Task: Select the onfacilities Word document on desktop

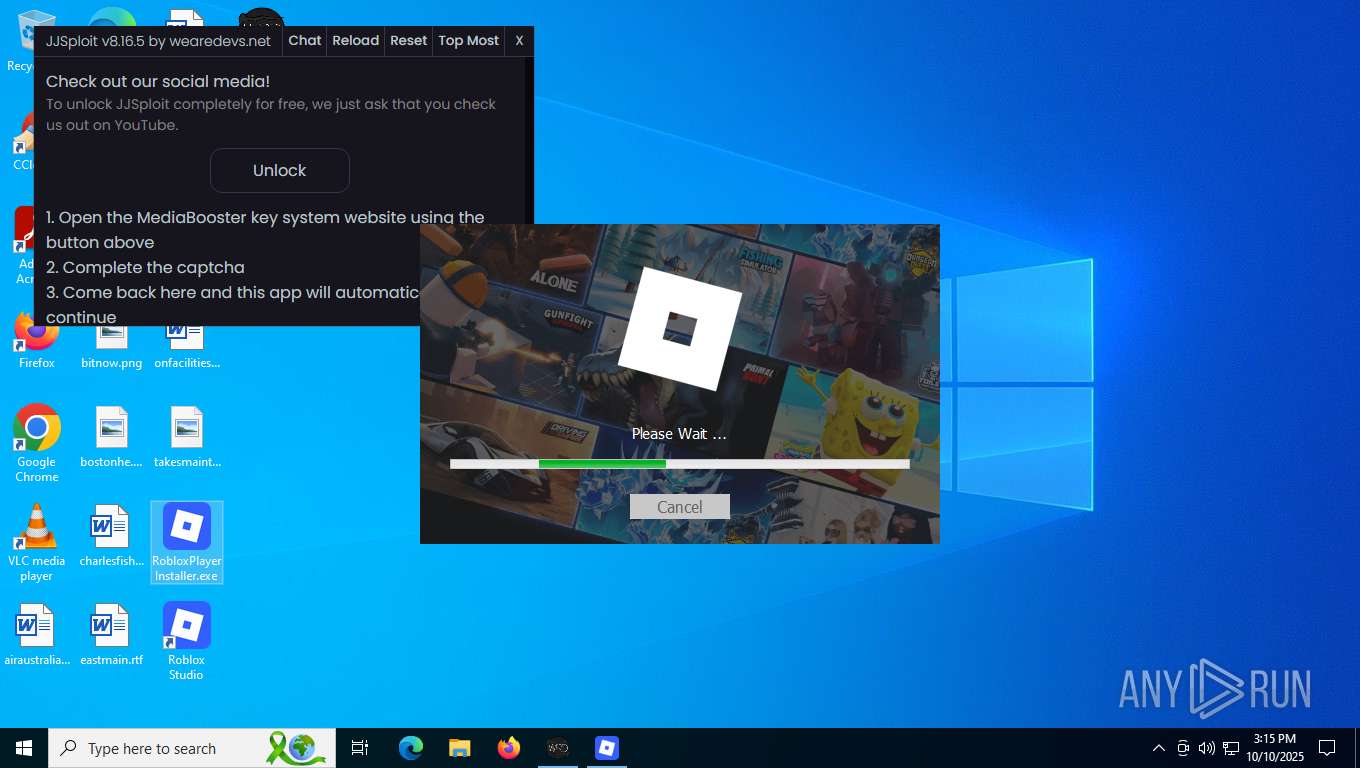Action: [x=187, y=344]
